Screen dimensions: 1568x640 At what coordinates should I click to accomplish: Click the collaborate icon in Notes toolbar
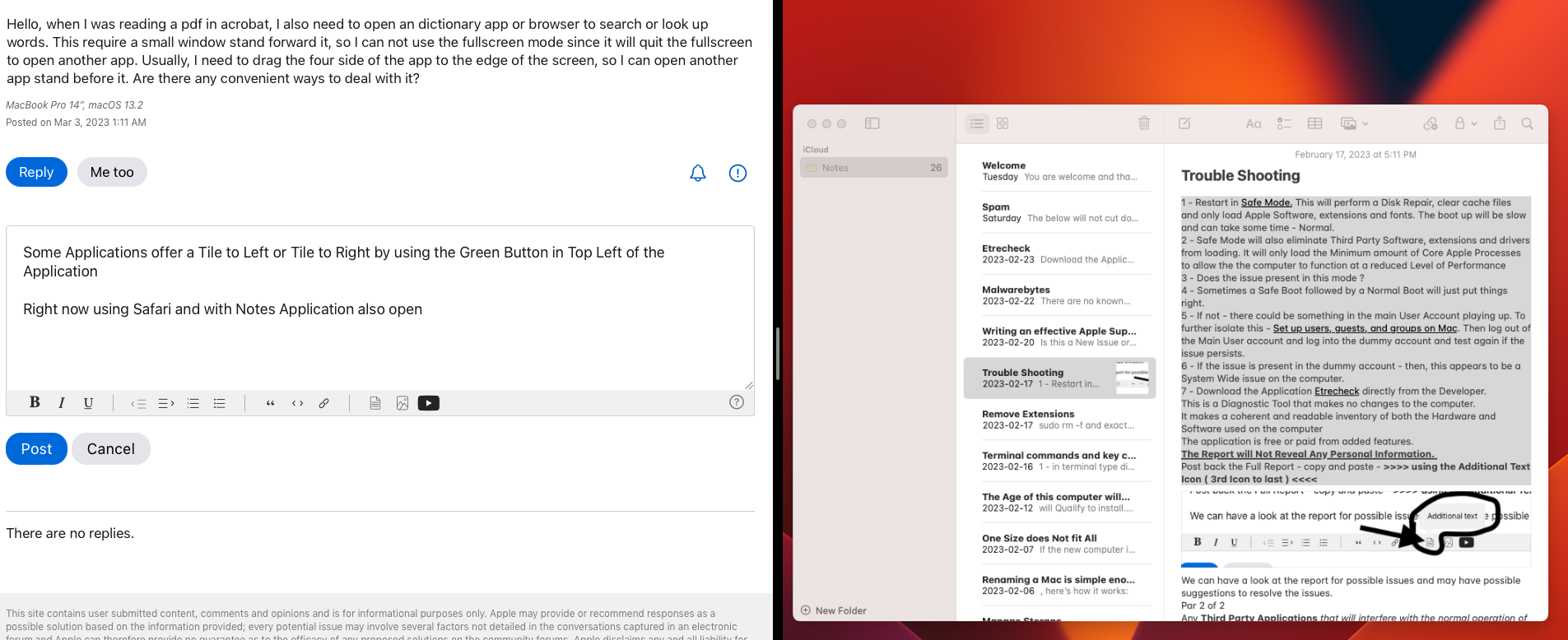click(x=1431, y=123)
